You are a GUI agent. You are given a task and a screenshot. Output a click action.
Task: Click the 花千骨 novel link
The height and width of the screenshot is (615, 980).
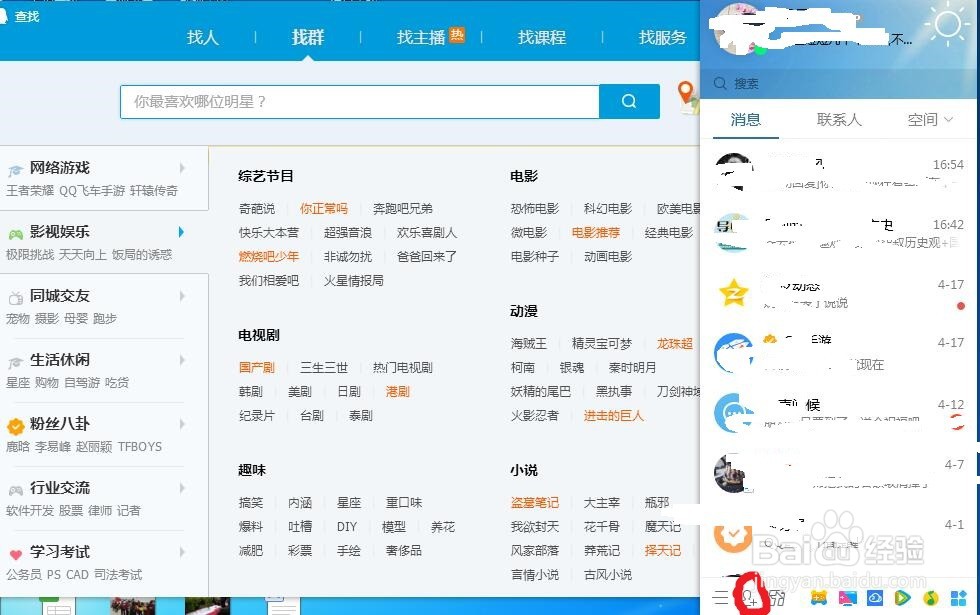pyautogui.click(x=602, y=527)
